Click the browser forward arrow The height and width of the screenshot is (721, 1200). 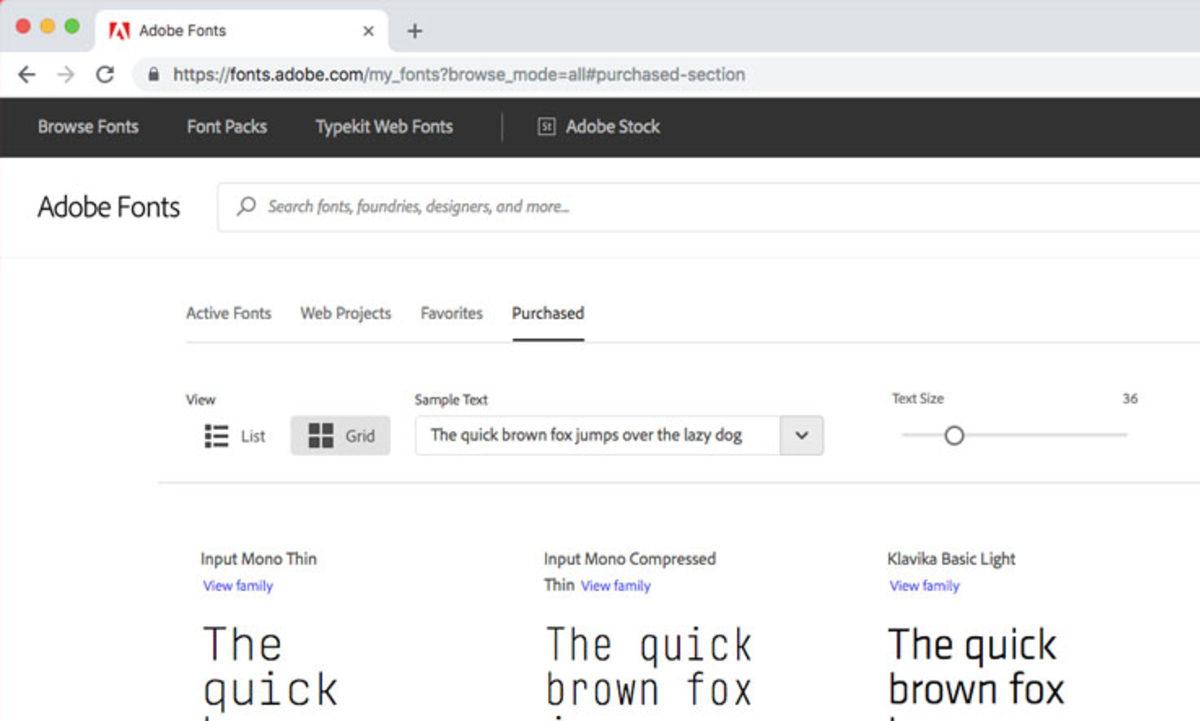tap(66, 75)
